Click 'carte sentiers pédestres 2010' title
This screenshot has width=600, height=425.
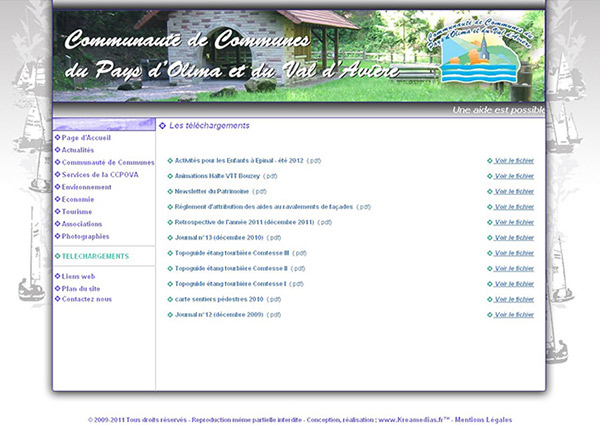pyautogui.click(x=219, y=299)
